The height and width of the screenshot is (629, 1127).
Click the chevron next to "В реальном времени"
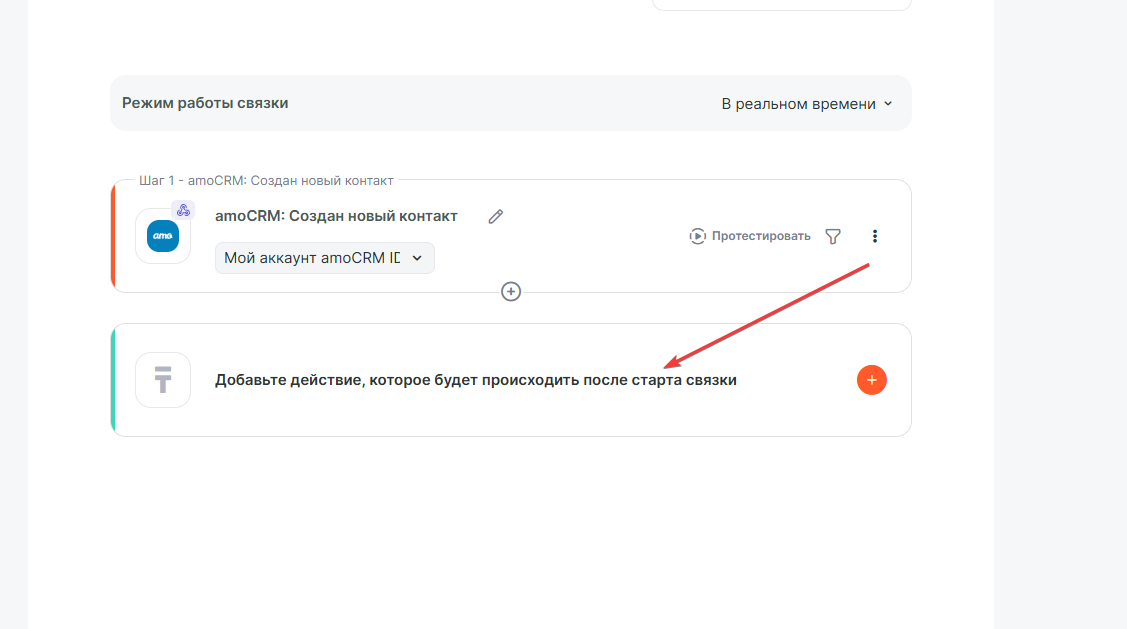(x=888, y=104)
